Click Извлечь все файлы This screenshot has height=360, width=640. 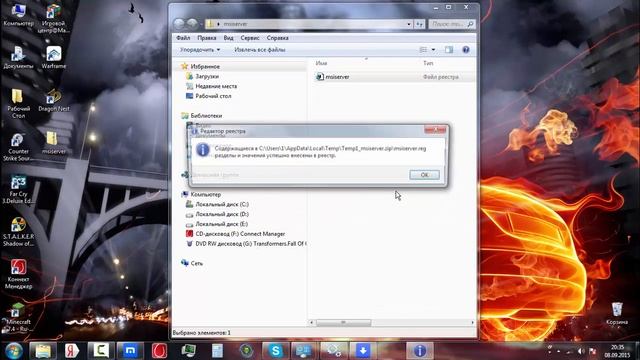click(x=260, y=49)
